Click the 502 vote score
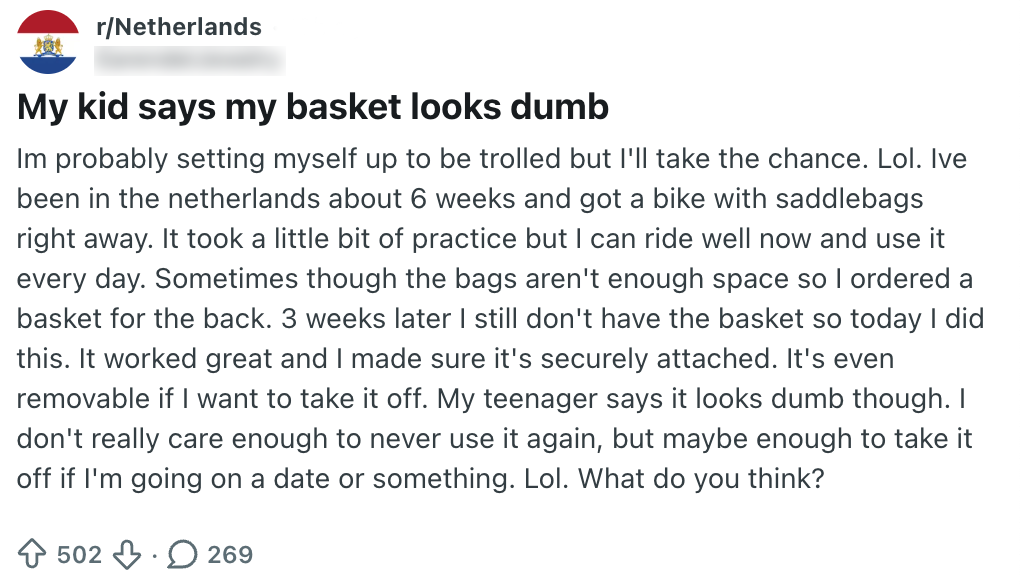1020x584 pixels. click(80, 553)
